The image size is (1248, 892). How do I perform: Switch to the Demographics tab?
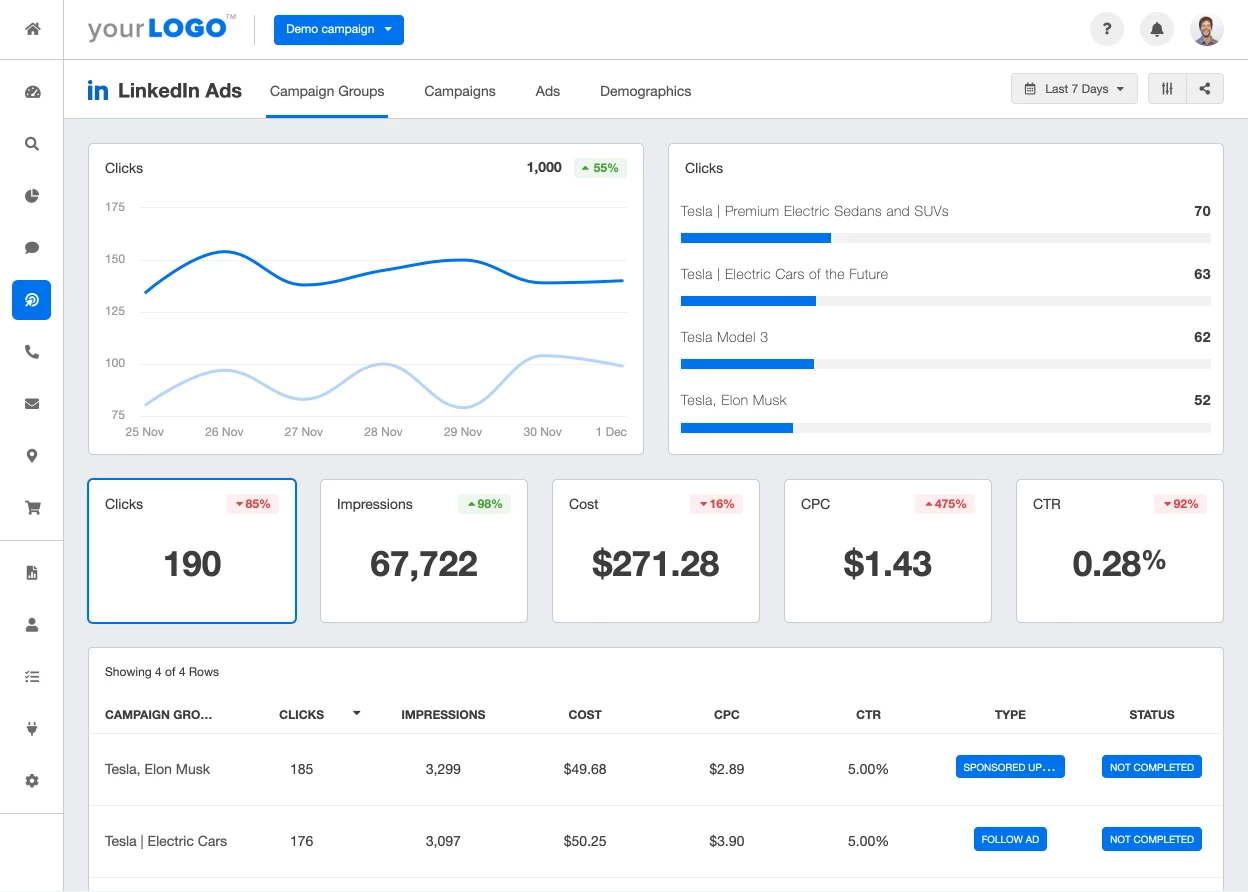[x=645, y=91]
